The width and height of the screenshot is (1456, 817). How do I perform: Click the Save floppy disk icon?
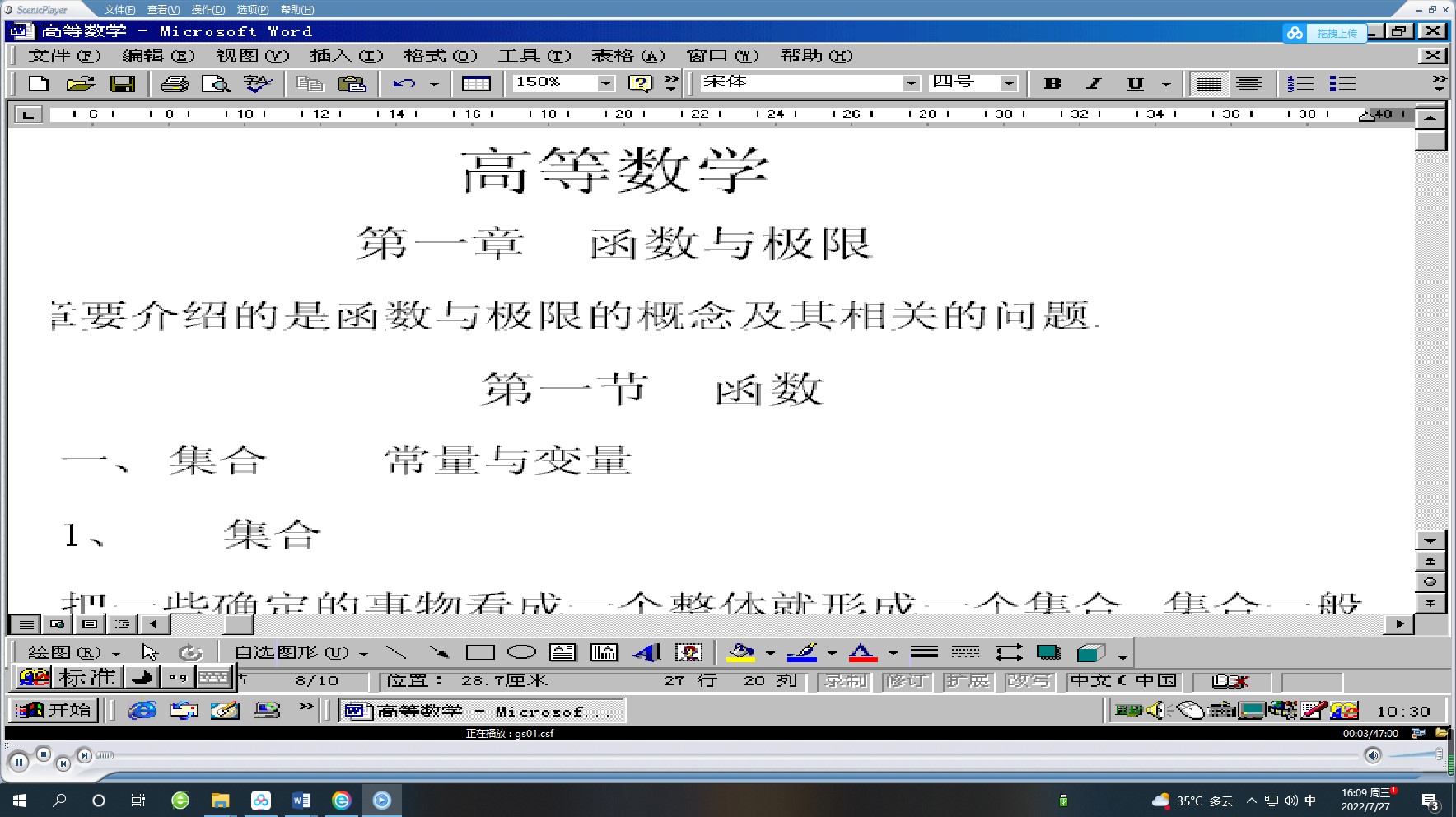coord(122,83)
